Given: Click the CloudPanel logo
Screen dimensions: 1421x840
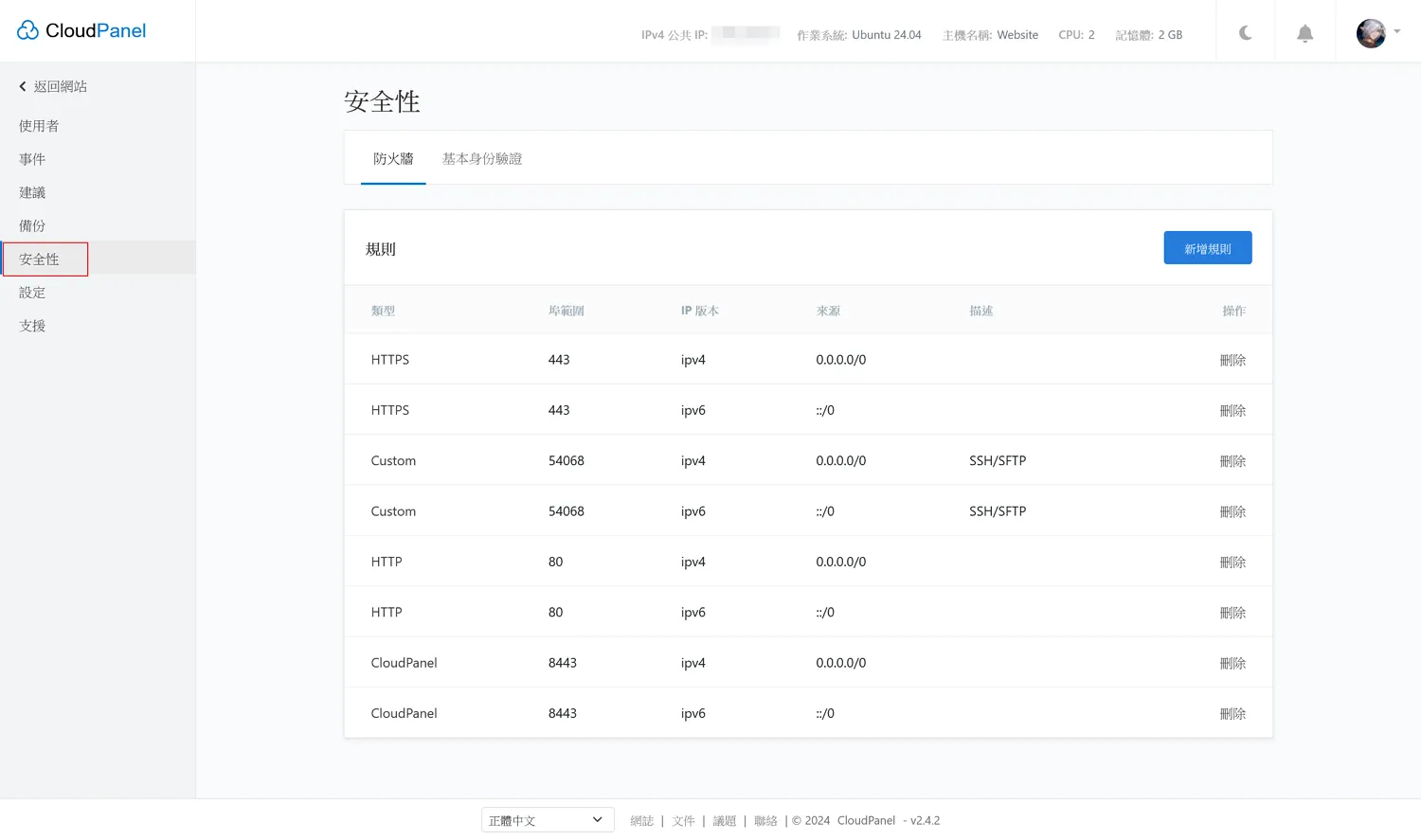Looking at the screenshot, I should coord(81,30).
